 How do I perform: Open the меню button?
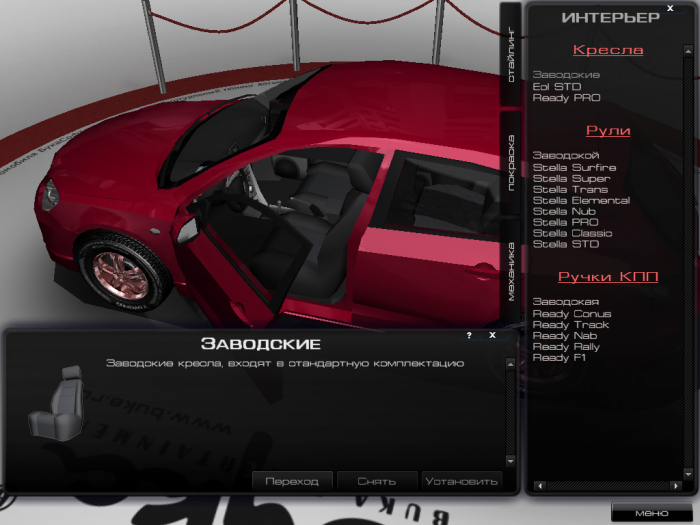click(x=651, y=513)
